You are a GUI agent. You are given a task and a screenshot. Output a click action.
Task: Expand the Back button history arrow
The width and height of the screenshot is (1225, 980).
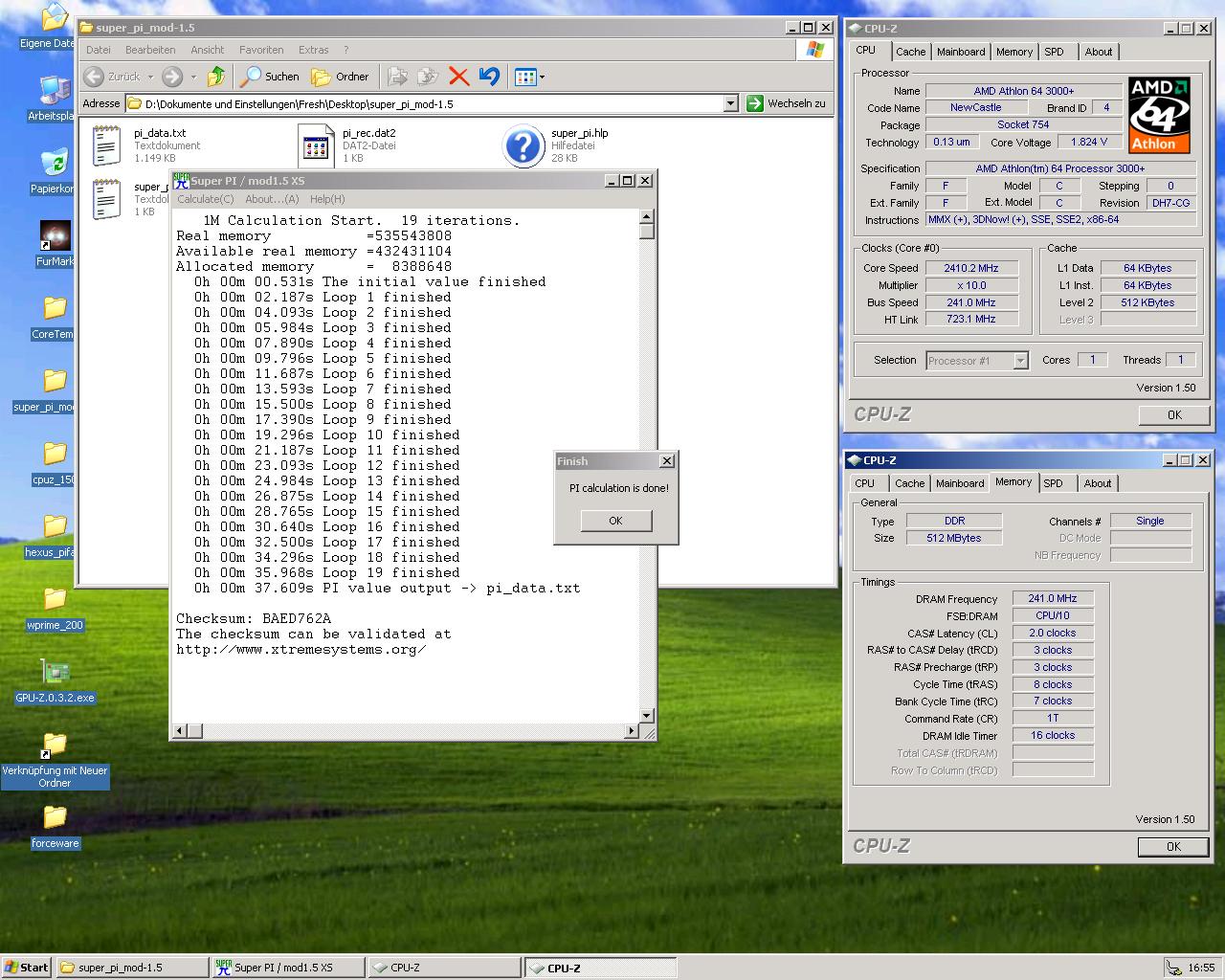(x=150, y=77)
